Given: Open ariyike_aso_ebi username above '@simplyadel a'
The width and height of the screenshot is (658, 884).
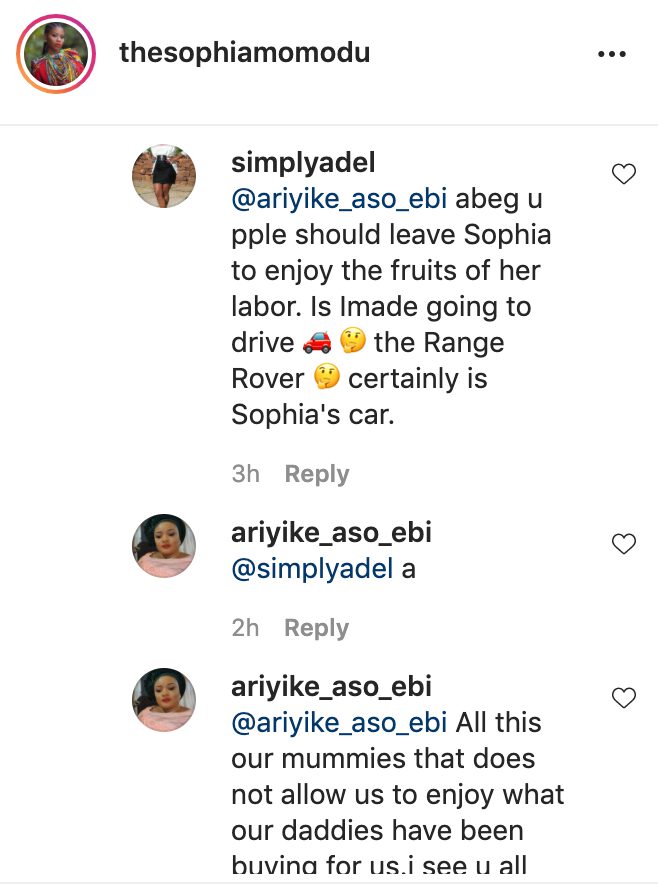Looking at the screenshot, I should [x=332, y=533].
